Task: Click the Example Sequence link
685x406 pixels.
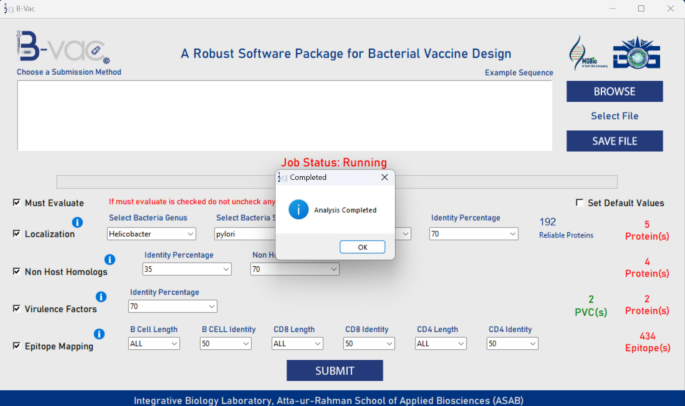Action: point(519,73)
